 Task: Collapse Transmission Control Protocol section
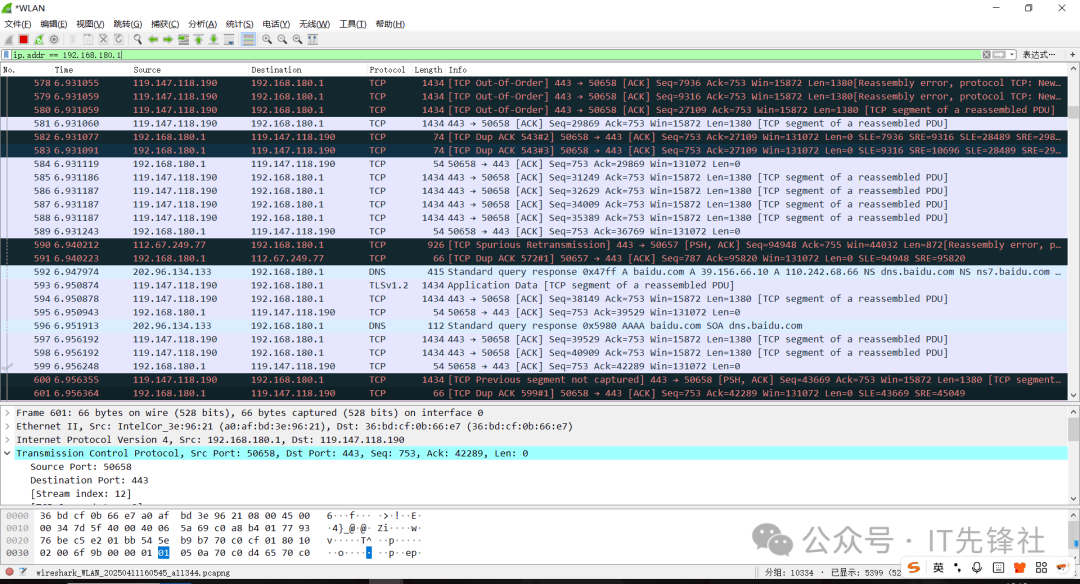(8, 453)
